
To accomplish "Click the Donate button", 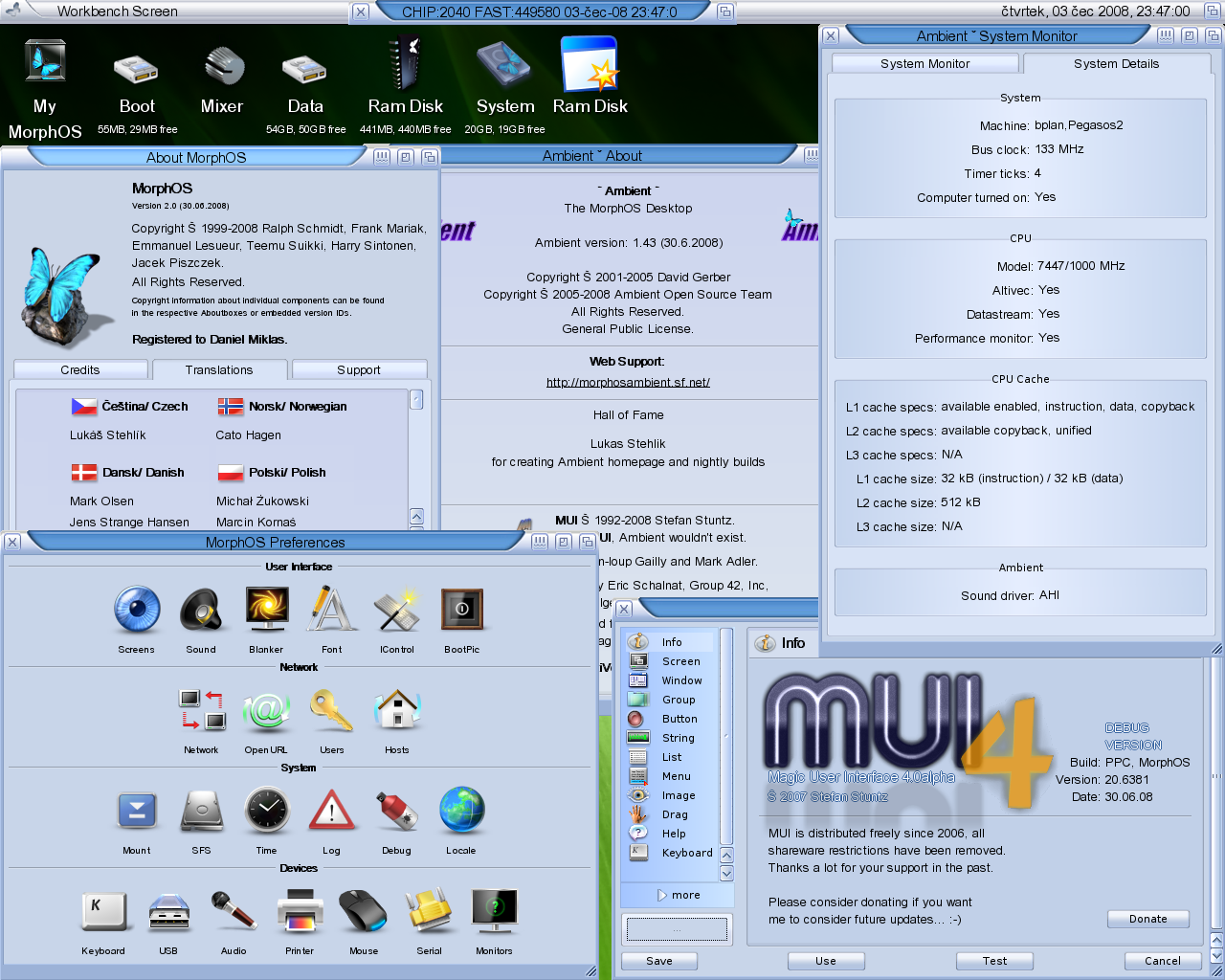I will (x=1147, y=919).
